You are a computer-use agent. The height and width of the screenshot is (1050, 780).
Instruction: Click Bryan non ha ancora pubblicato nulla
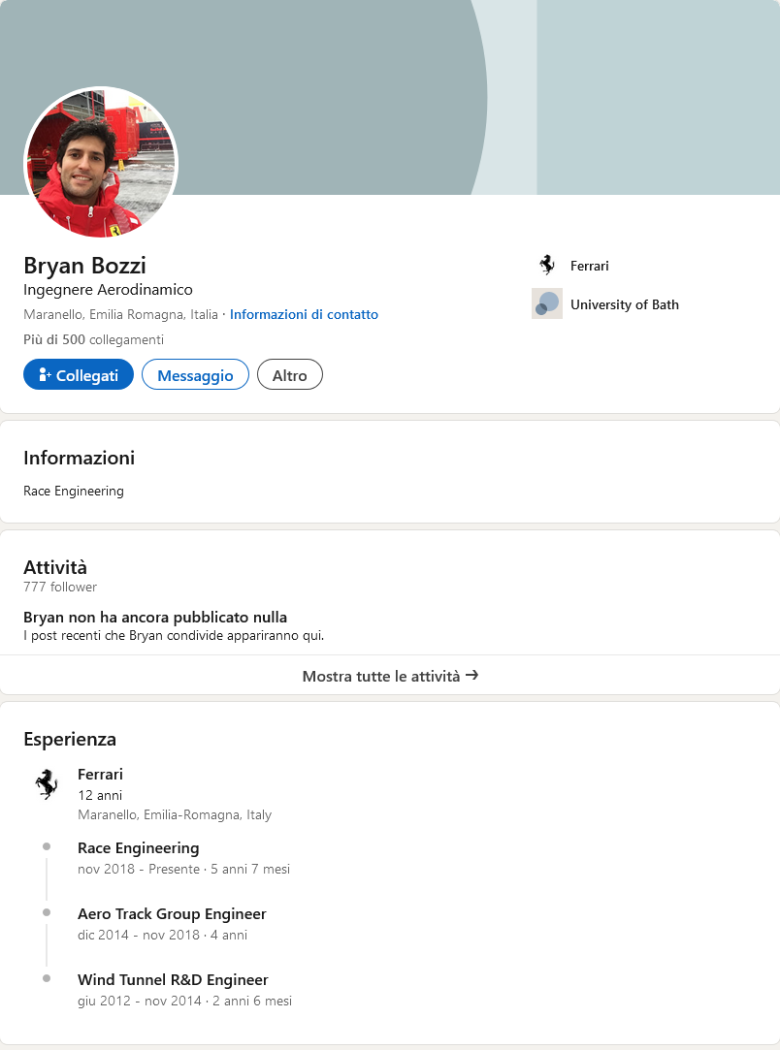click(x=155, y=617)
